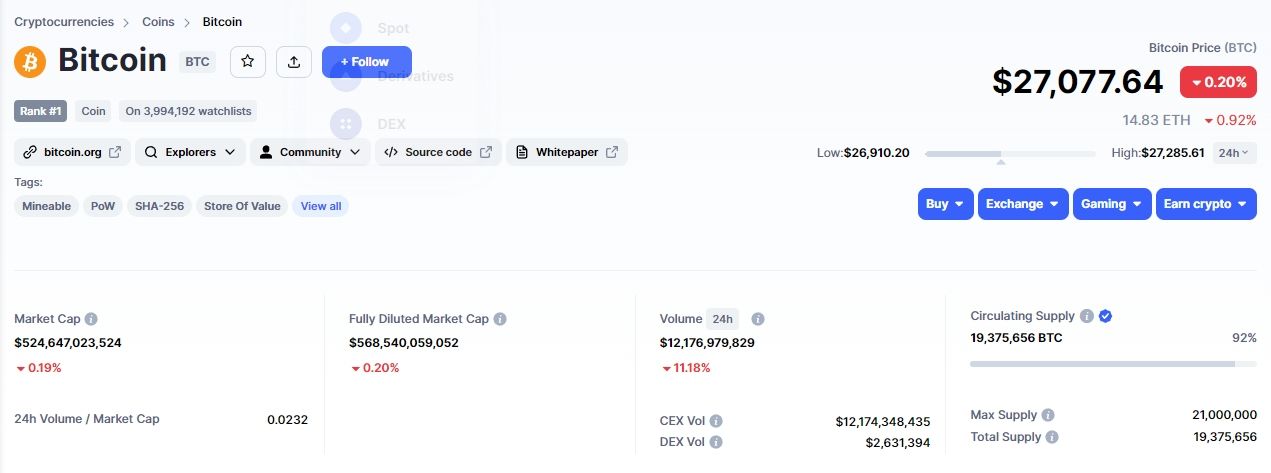Click the PoW tag

(103, 206)
